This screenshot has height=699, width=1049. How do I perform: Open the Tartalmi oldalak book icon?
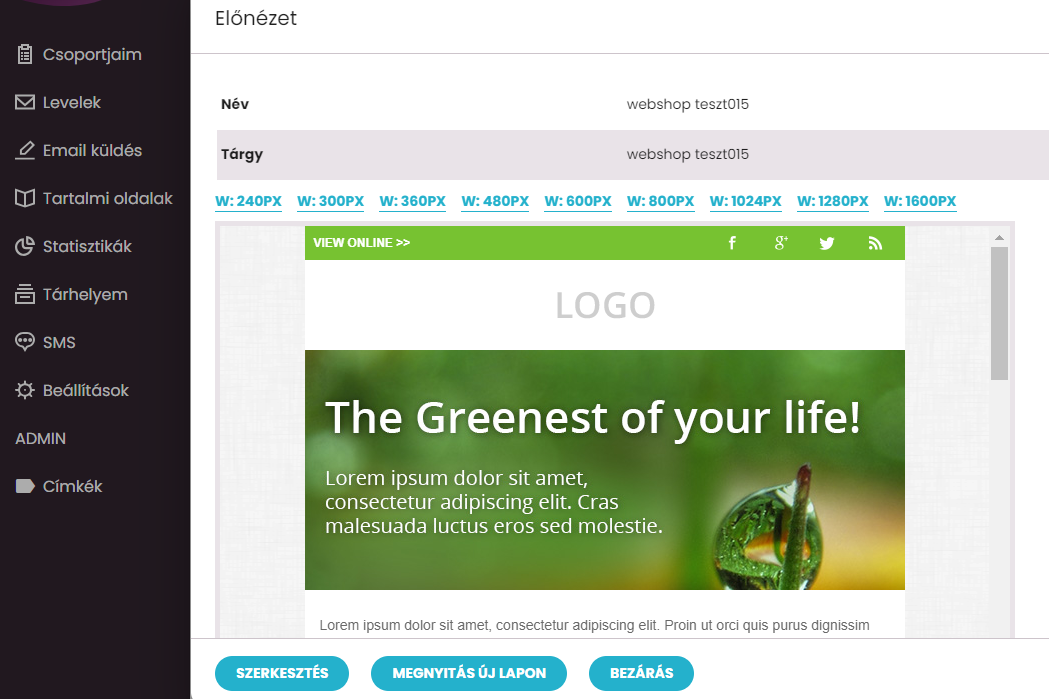click(25, 199)
